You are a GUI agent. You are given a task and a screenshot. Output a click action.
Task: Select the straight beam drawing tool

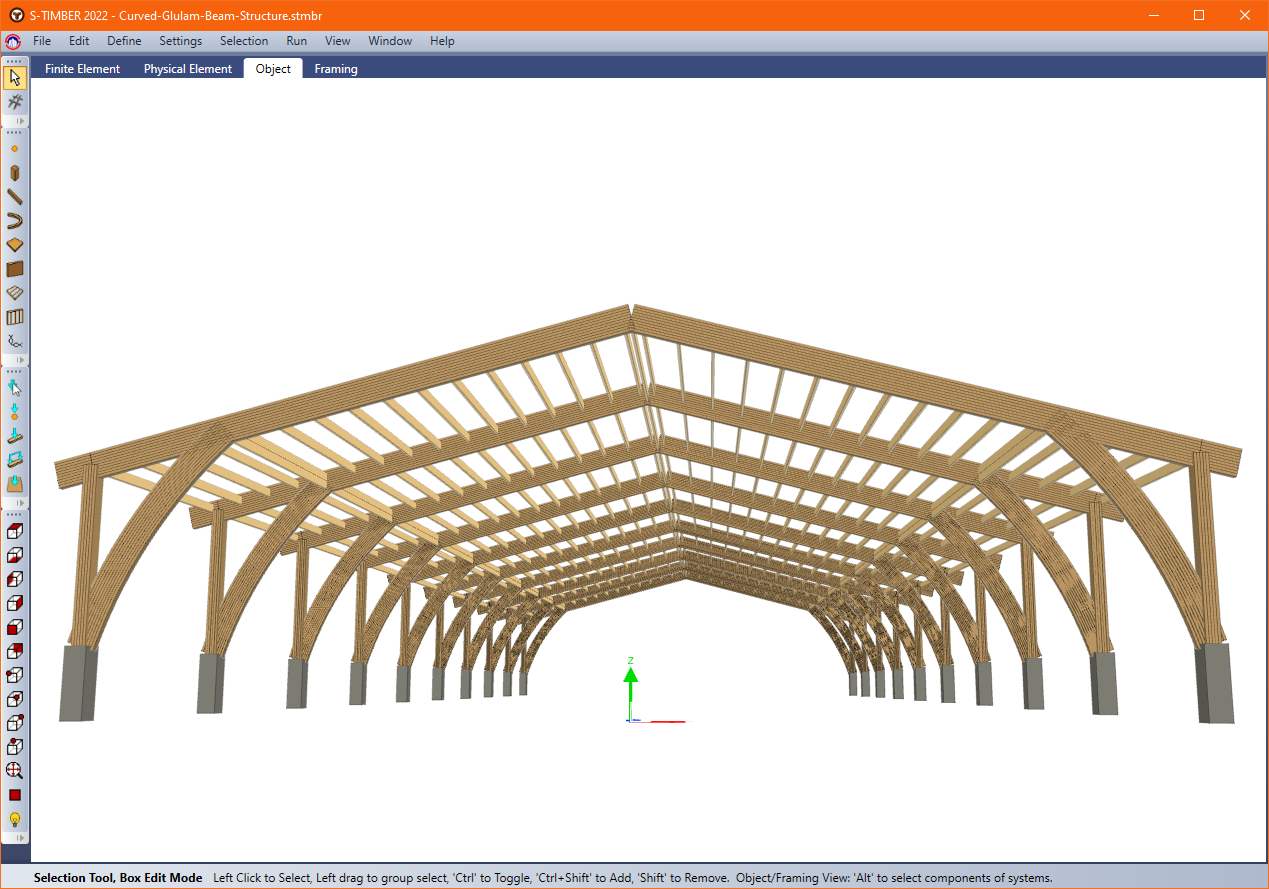15,196
